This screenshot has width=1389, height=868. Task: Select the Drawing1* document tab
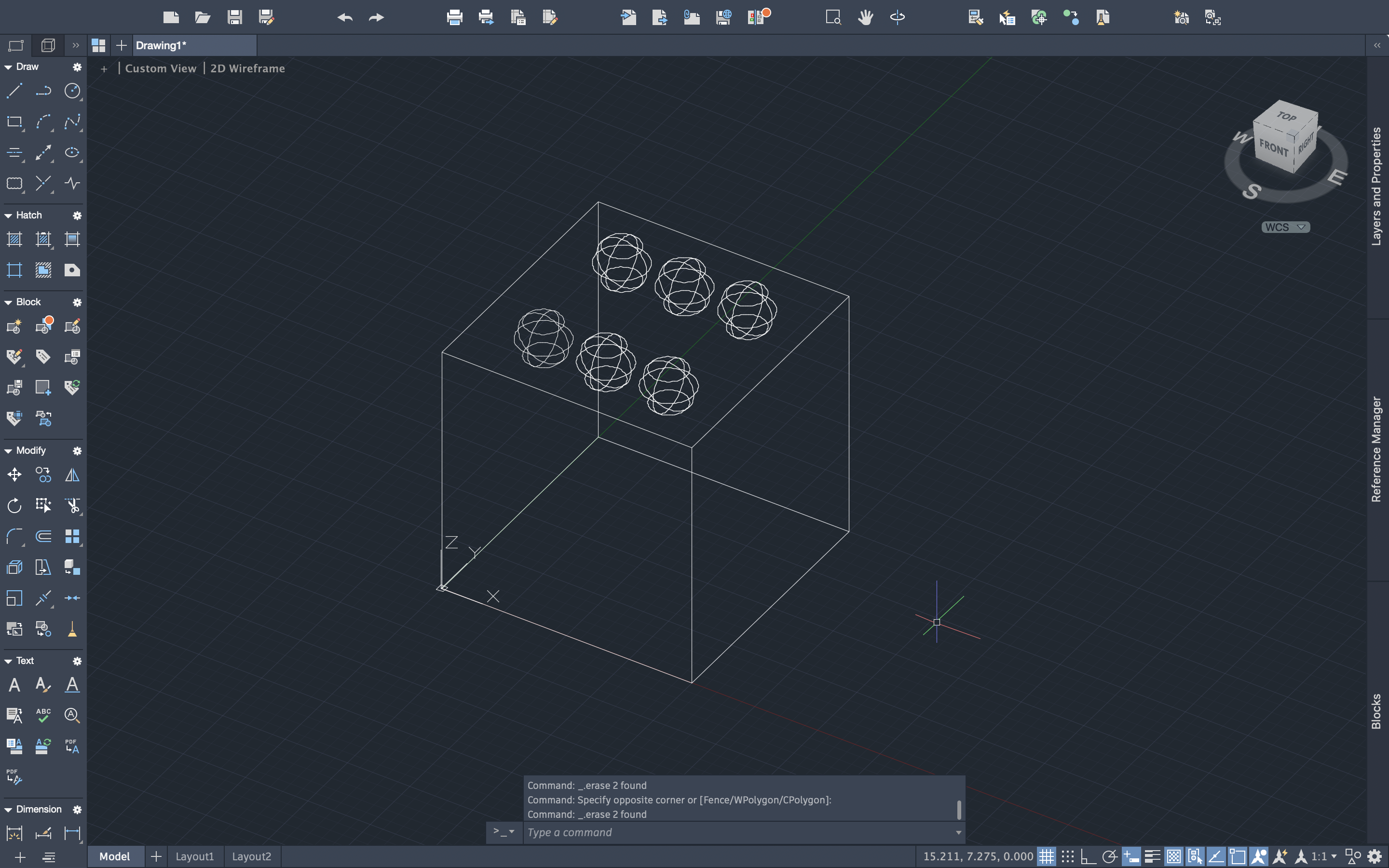click(194, 45)
